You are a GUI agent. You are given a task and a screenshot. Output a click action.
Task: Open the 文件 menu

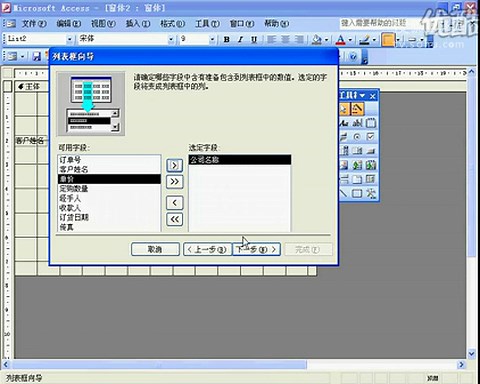[x=34, y=24]
